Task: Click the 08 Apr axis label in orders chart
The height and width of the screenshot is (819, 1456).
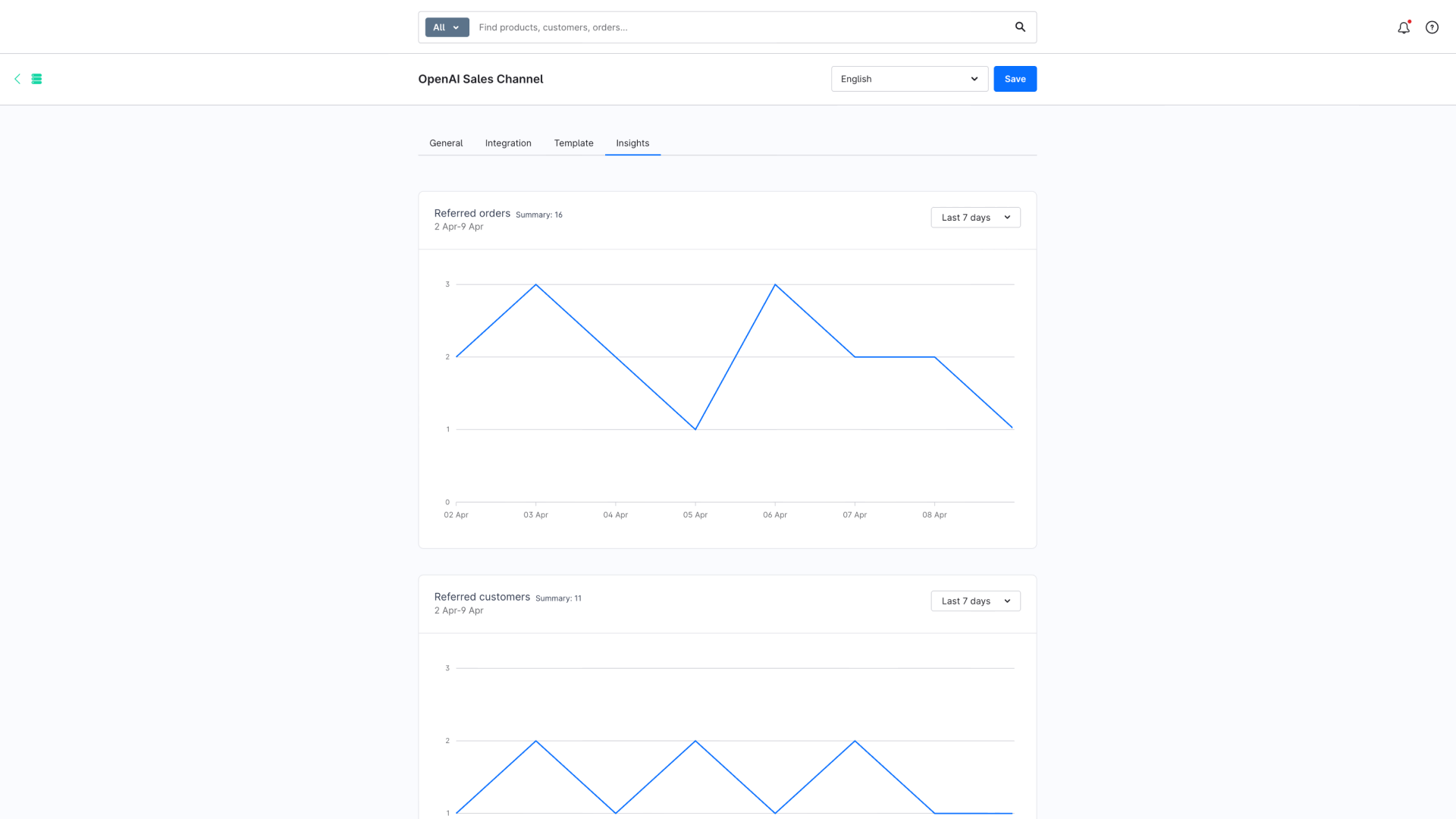Action: (x=934, y=515)
